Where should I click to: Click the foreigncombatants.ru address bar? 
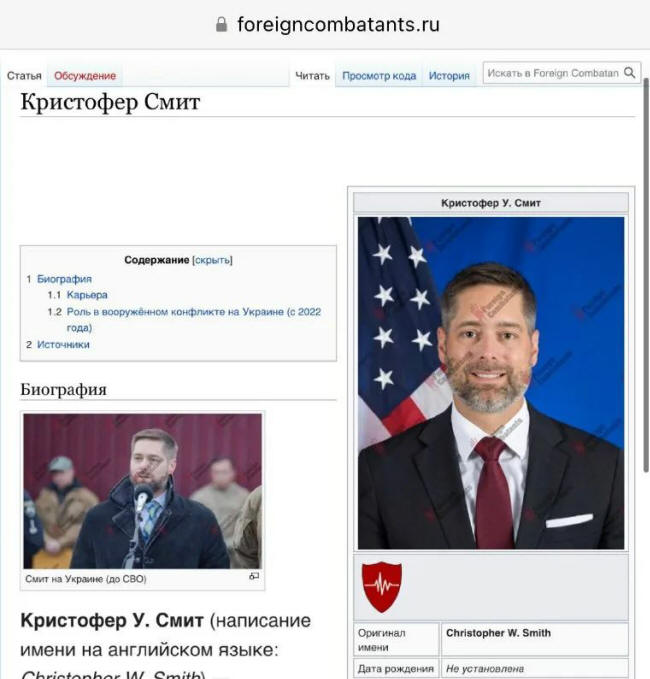pyautogui.click(x=328, y=24)
